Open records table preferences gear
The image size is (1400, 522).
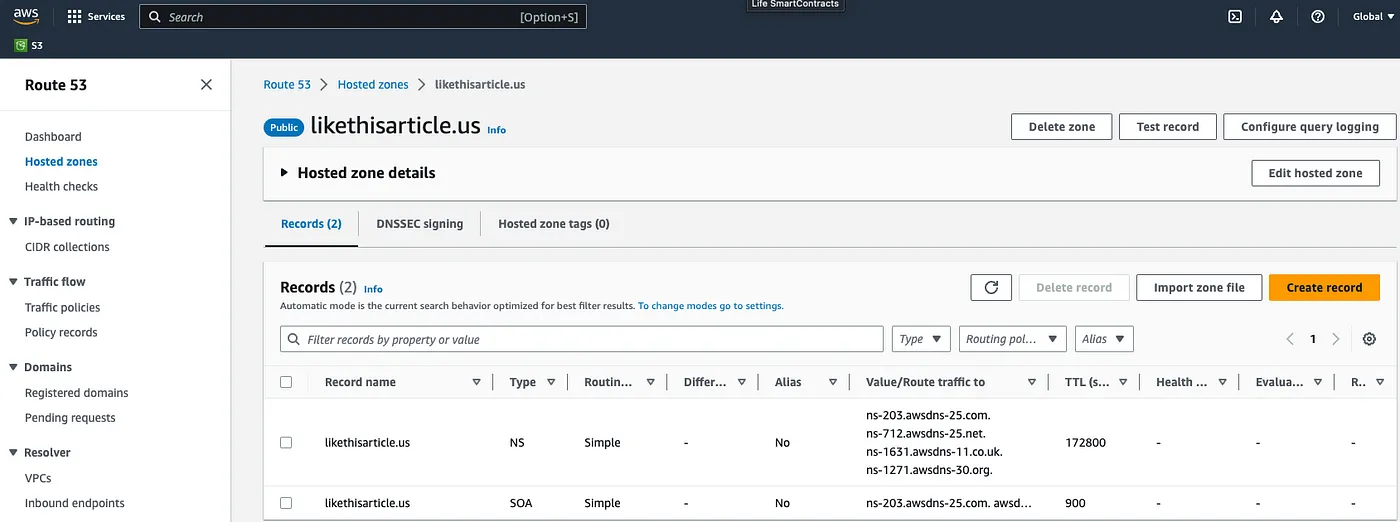click(1369, 339)
